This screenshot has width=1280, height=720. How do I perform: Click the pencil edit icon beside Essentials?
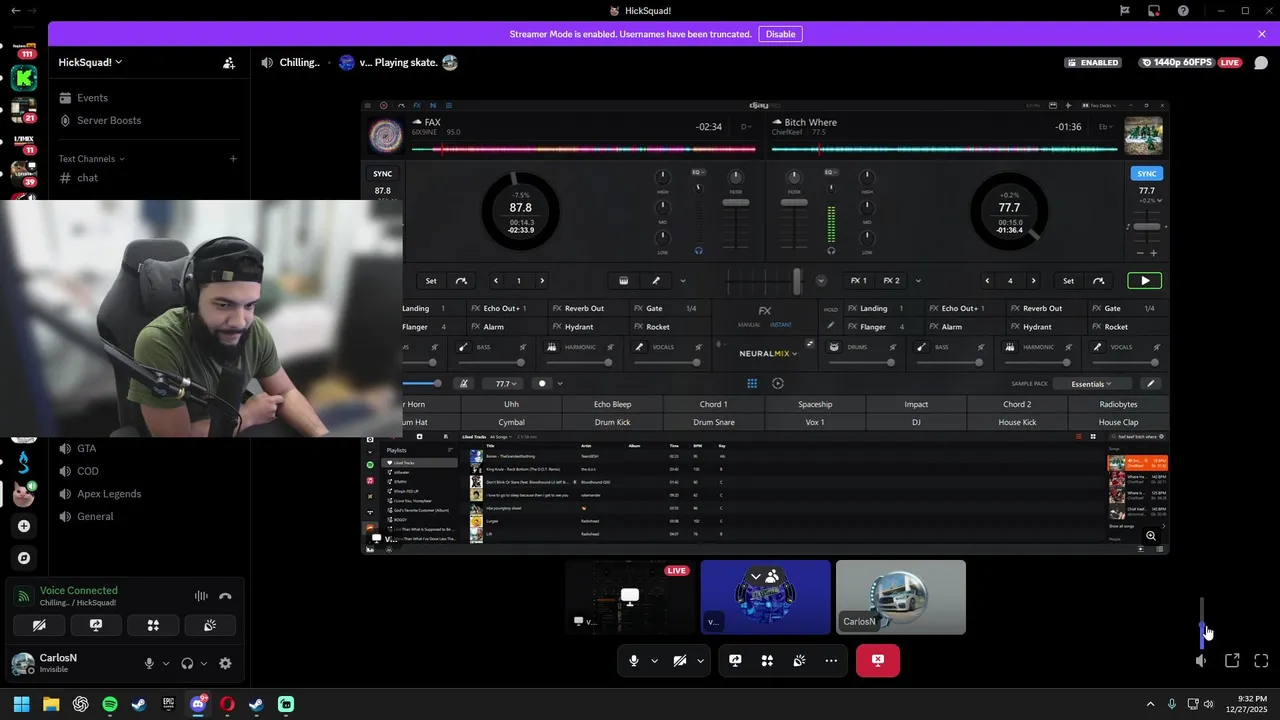pyautogui.click(x=1151, y=383)
